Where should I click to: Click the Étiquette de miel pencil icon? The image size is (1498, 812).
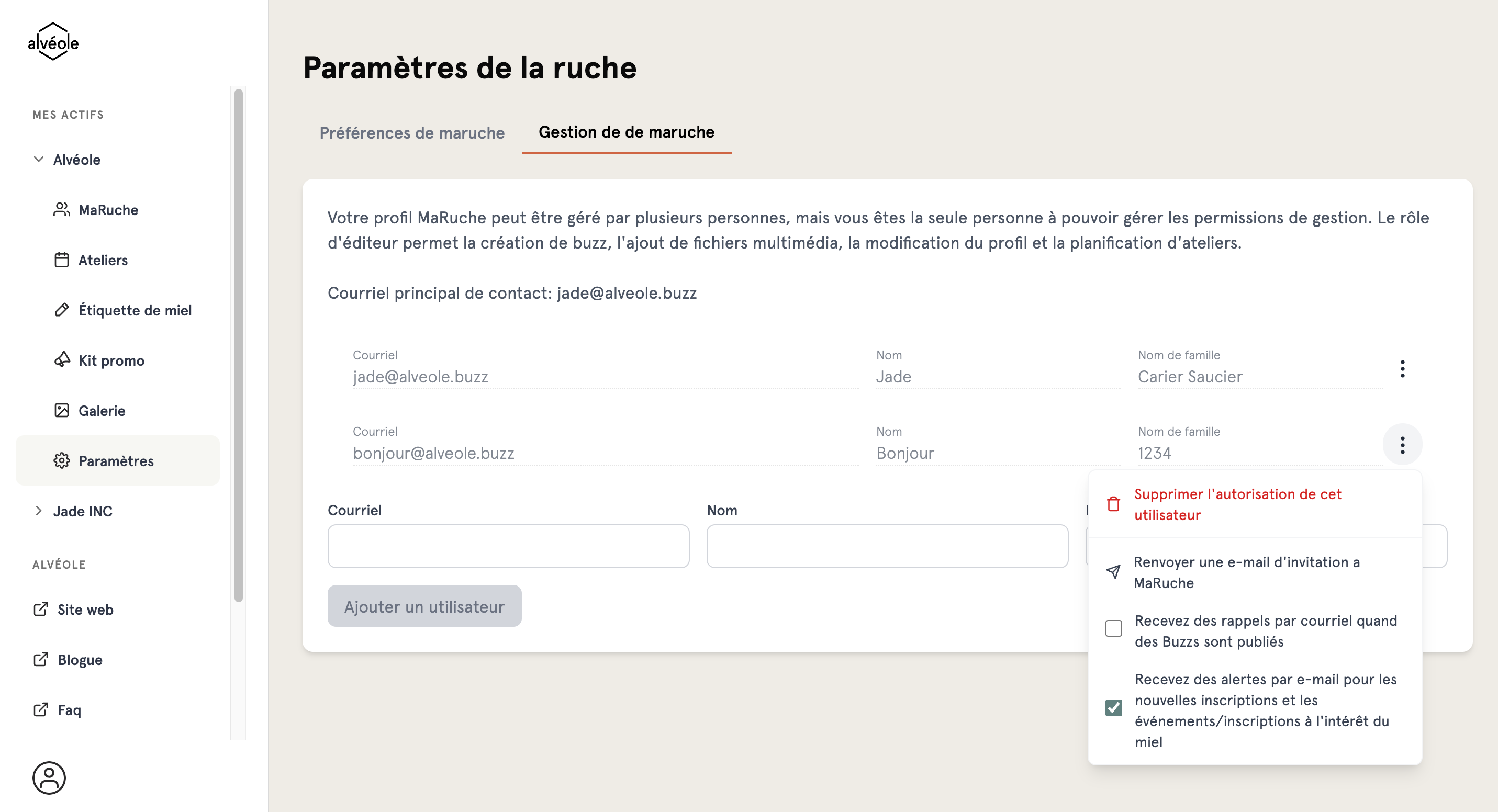[62, 310]
